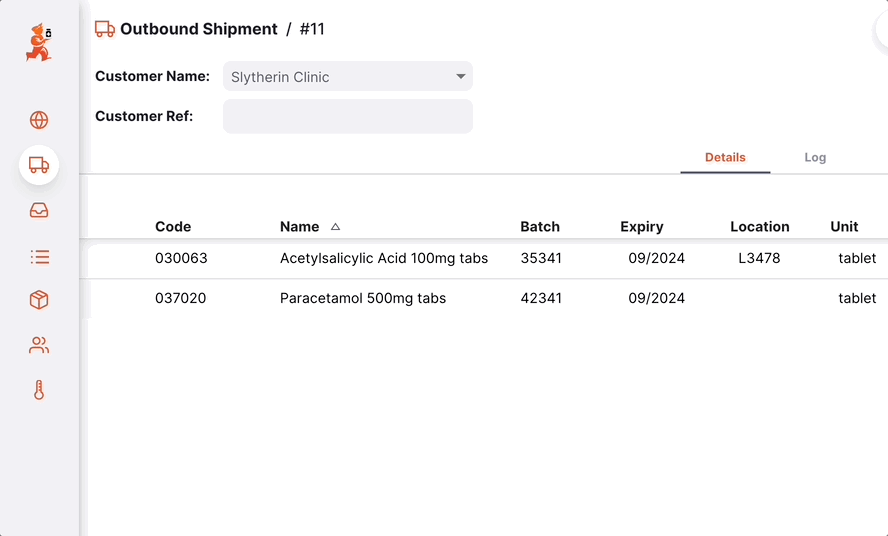Open the box inventory icon in sidebar
Viewport: 888px width, 536px height.
click(x=39, y=300)
